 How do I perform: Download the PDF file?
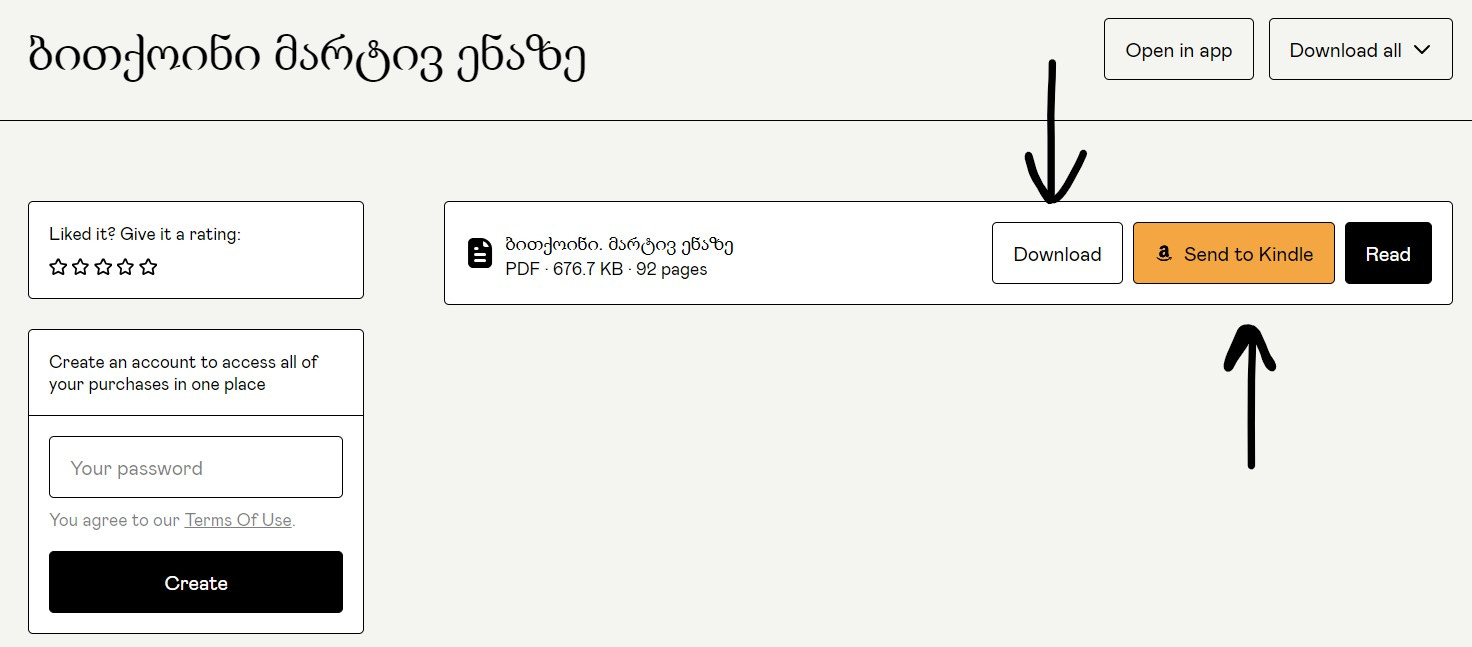coord(1057,253)
